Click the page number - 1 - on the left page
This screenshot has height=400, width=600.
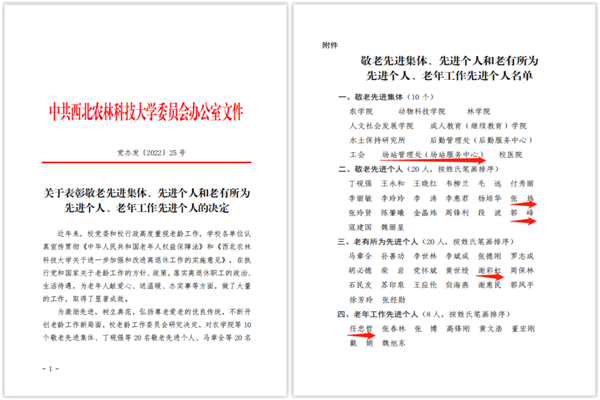coord(50,369)
